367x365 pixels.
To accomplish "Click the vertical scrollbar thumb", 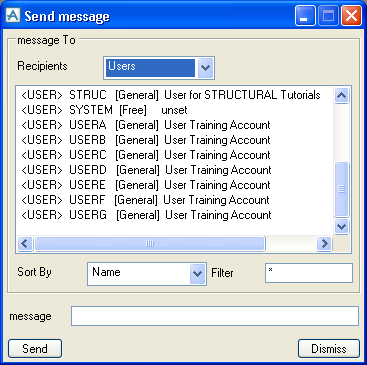I will coord(341,189).
